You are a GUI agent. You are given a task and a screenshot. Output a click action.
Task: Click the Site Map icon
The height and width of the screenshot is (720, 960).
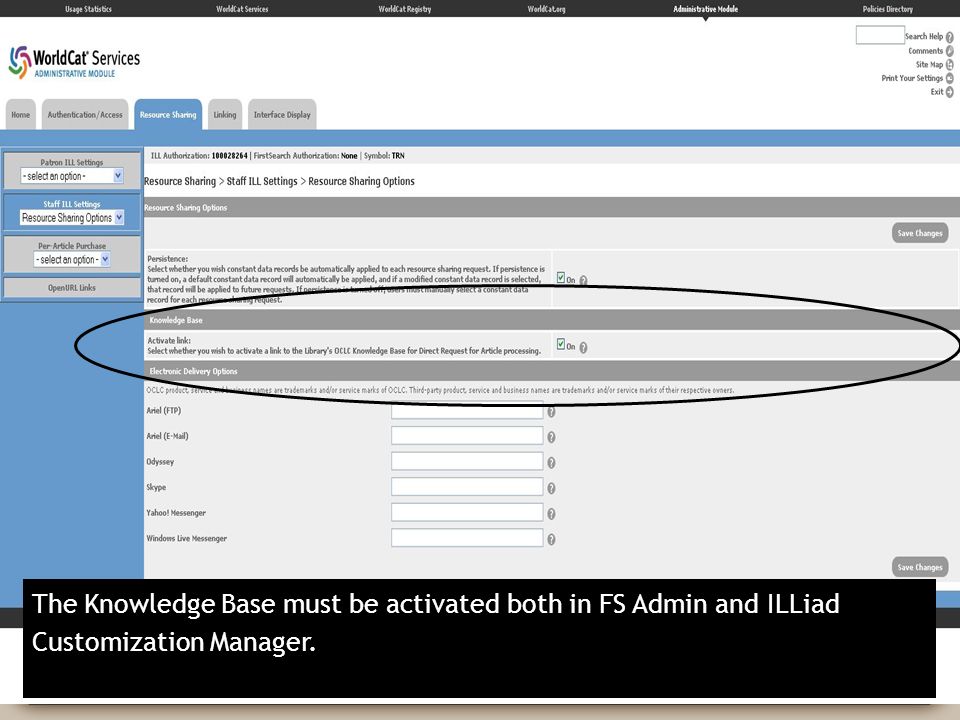point(950,64)
